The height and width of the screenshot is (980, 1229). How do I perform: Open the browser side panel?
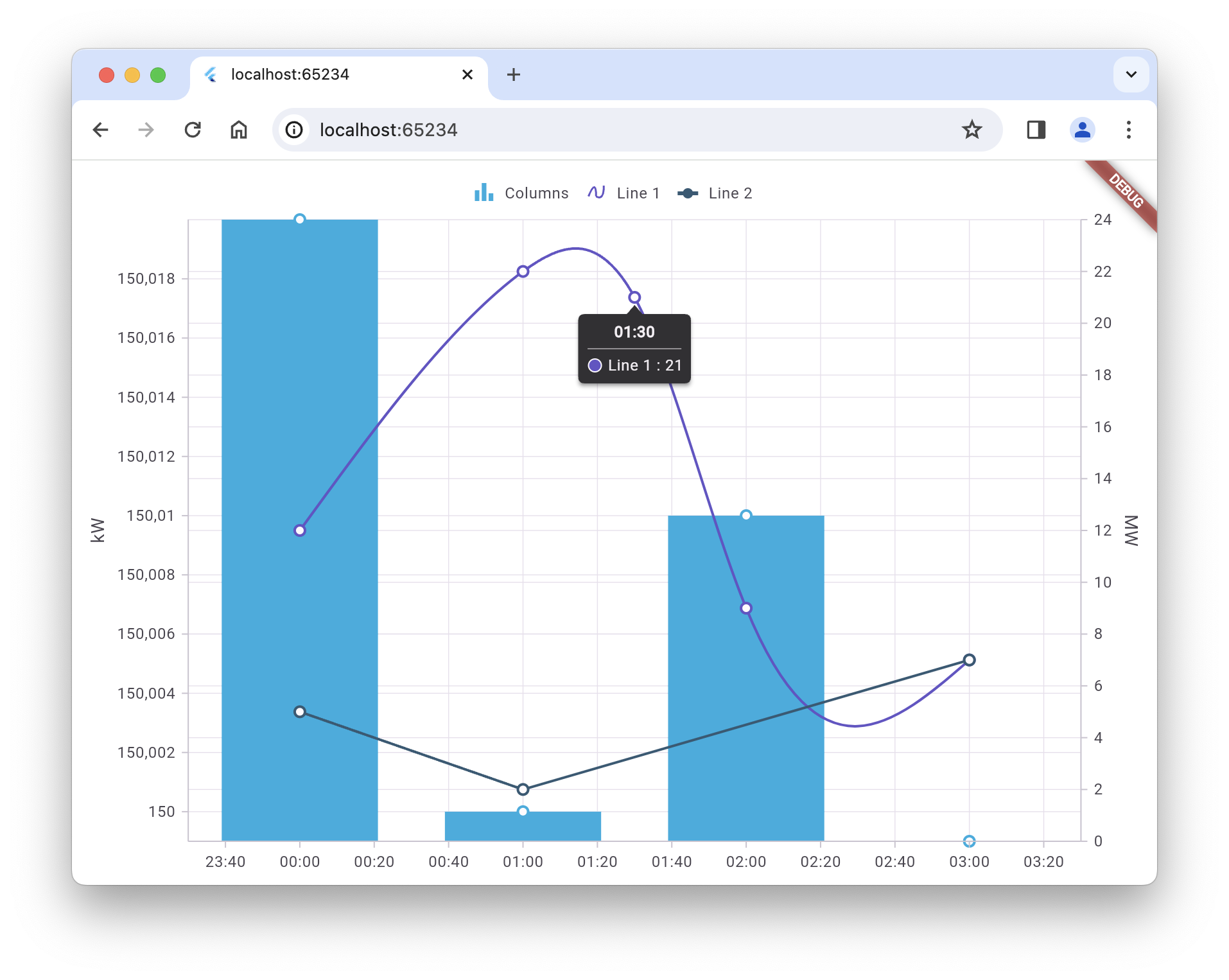point(1036,130)
